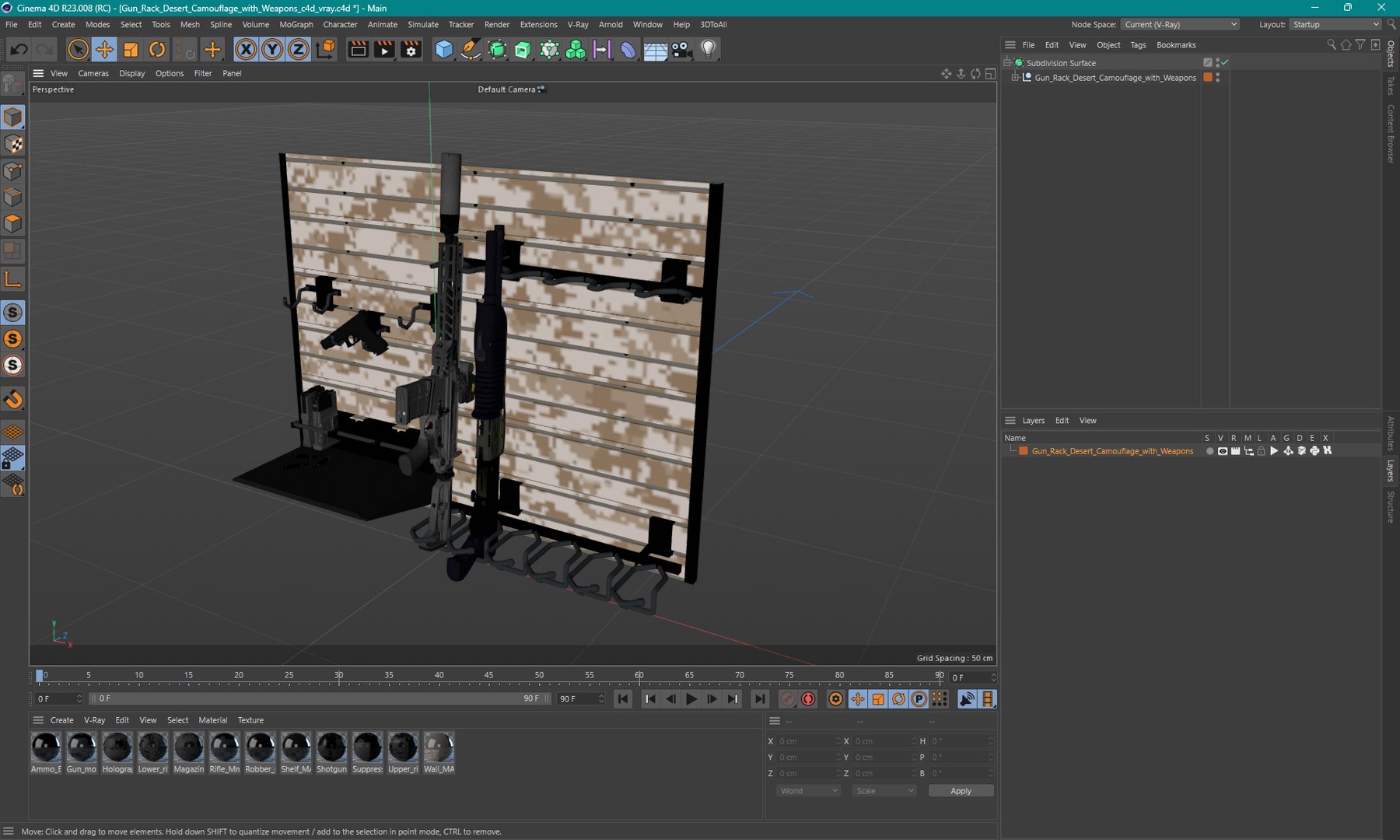Image resolution: width=1400 pixels, height=840 pixels.
Task: Open Object menu in Objects panel
Action: point(1108,45)
